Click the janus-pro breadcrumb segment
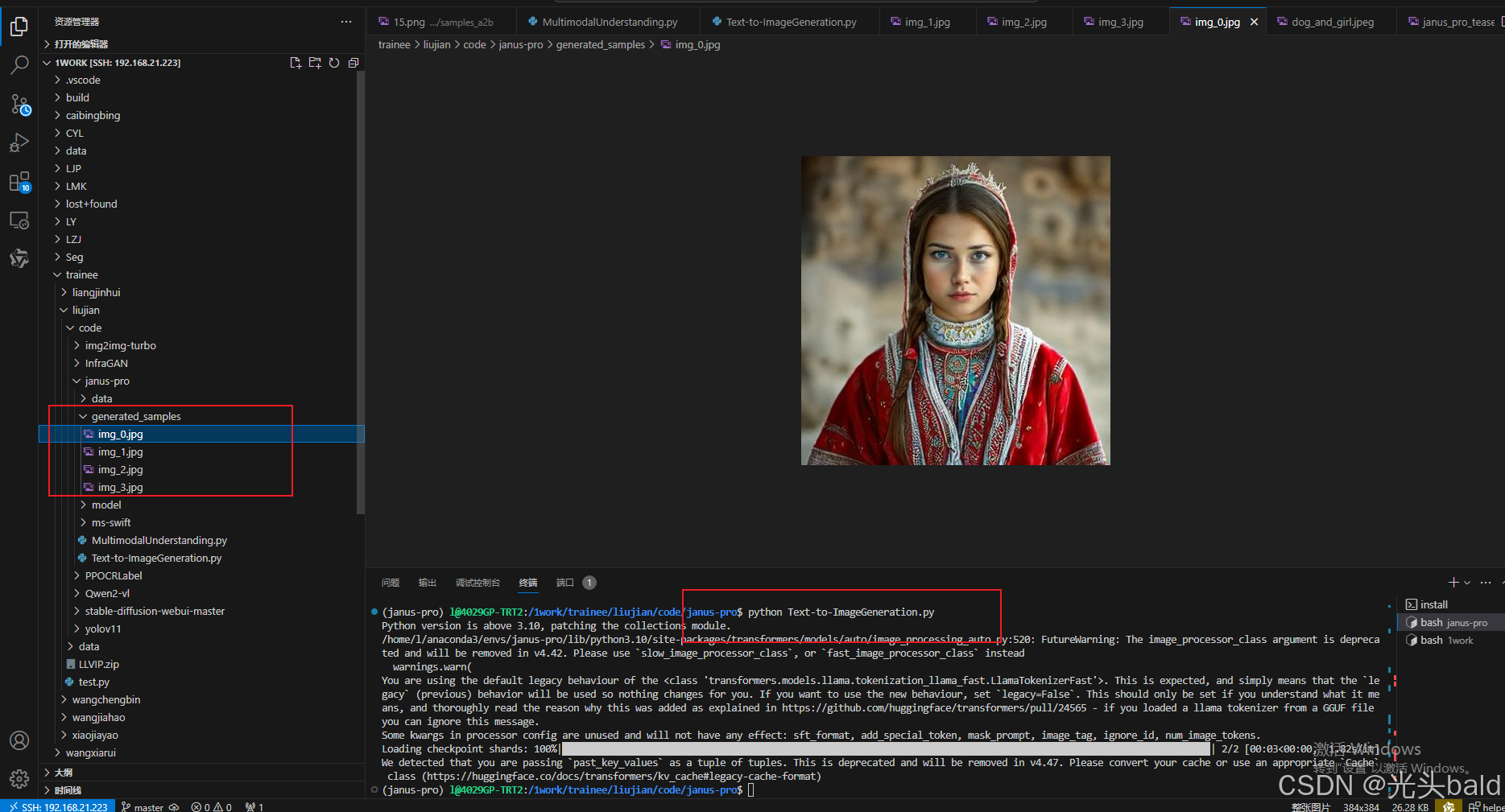This screenshot has height=812, width=1505. click(x=521, y=44)
